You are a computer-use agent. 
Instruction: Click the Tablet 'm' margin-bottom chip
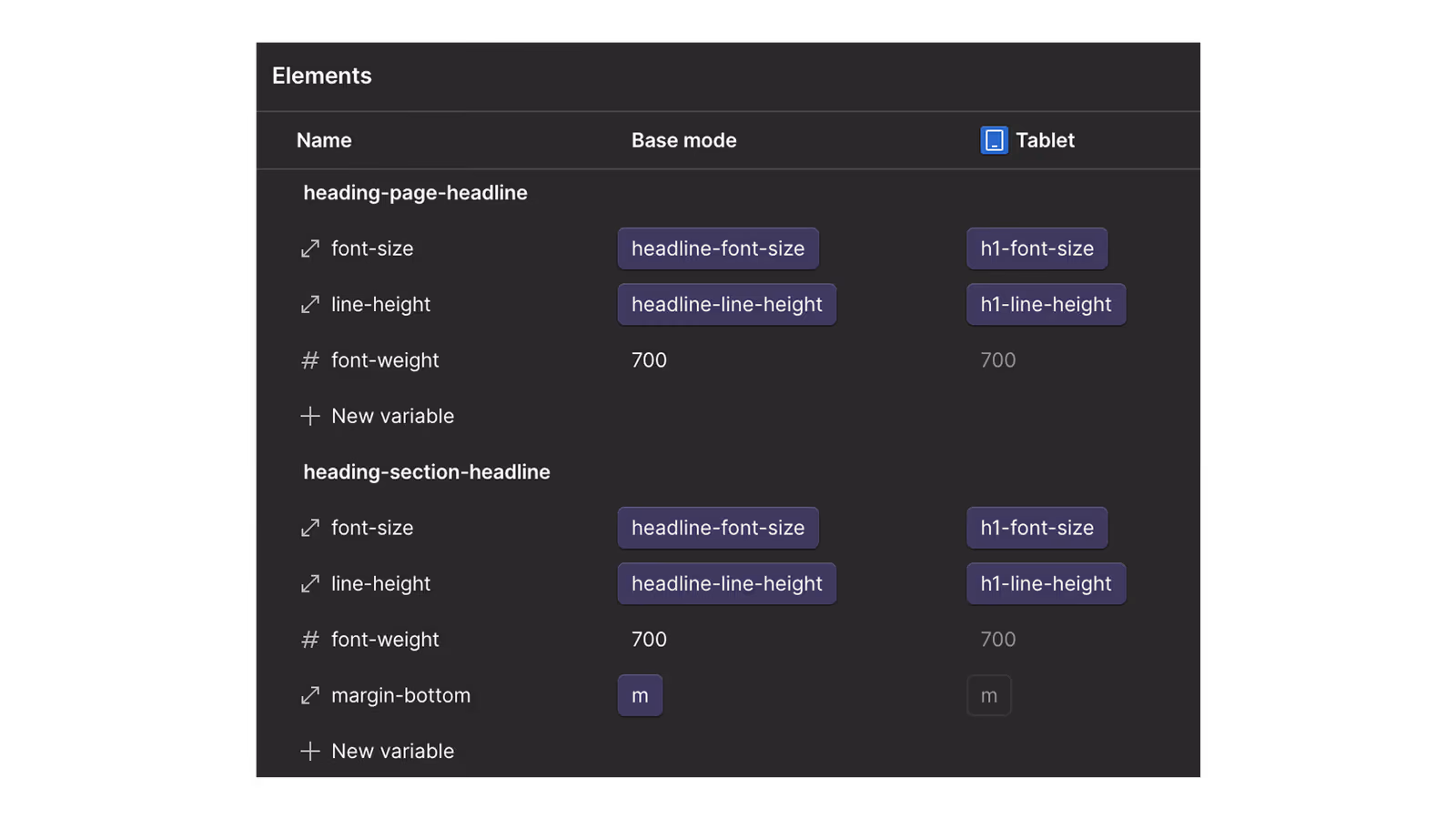click(x=989, y=695)
